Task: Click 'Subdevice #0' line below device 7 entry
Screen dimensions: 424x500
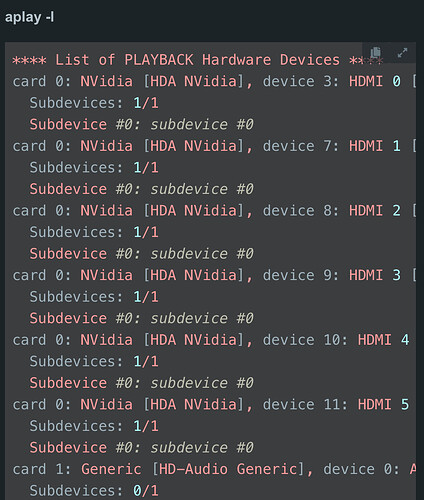Action: 142,189
